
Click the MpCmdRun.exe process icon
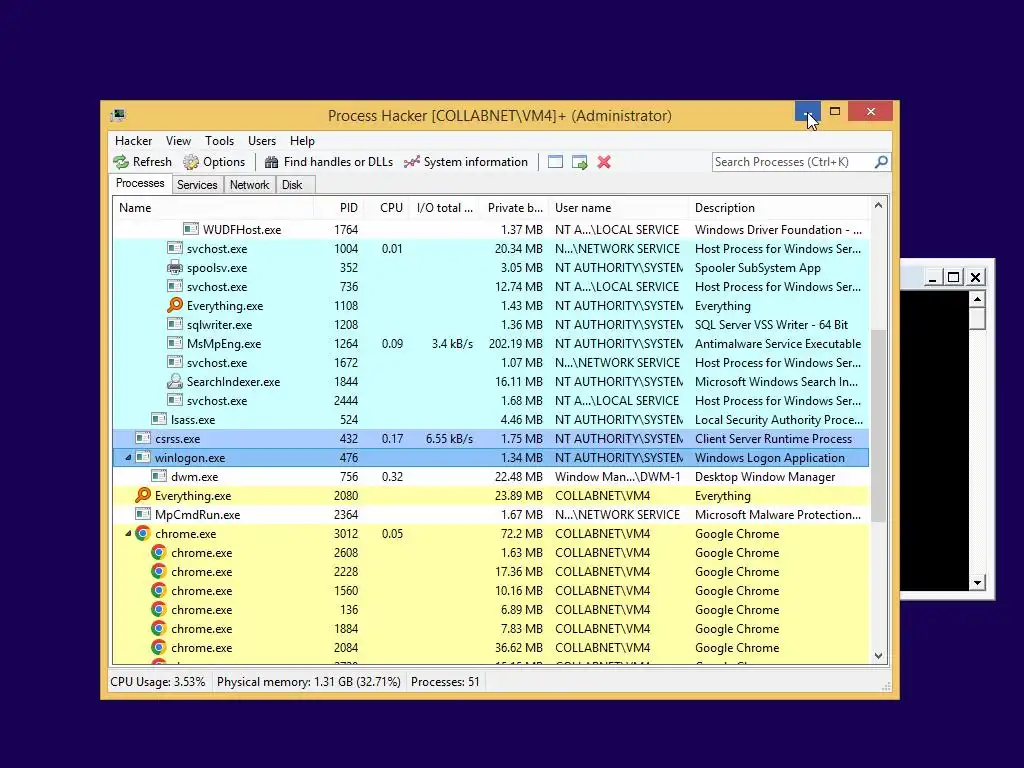coord(143,514)
